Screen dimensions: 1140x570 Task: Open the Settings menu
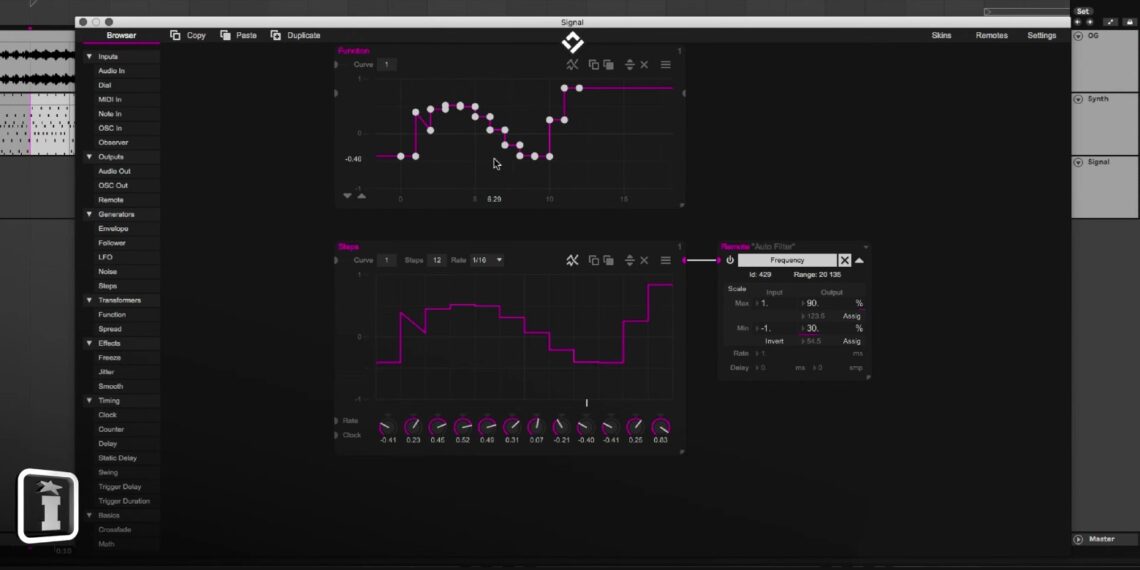[1041, 35]
